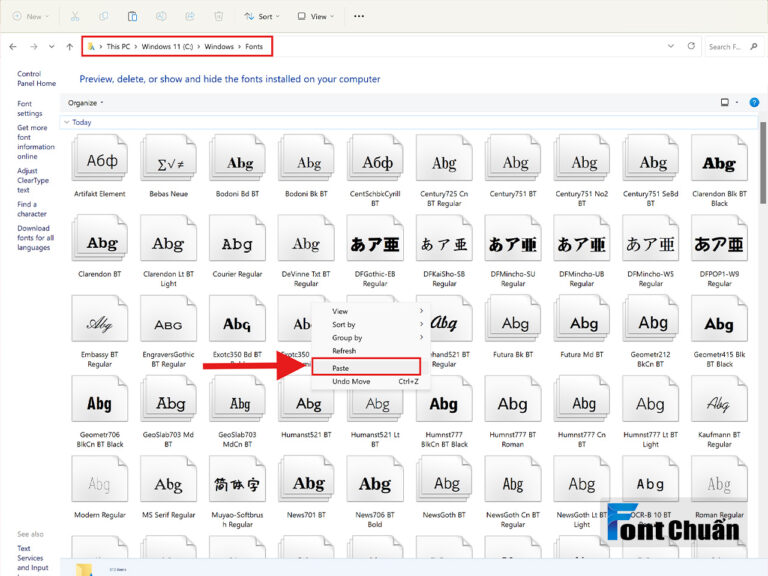This screenshot has height=576, width=768.
Task: Select Refresh in the context menu
Action: coord(344,351)
